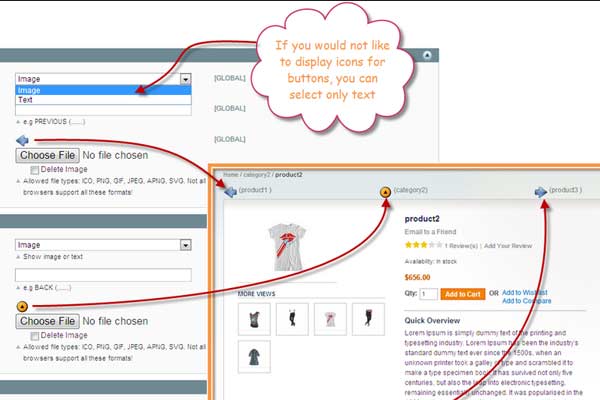600x400 pixels.
Task: Go to Home in the breadcrumb
Action: tap(231, 175)
